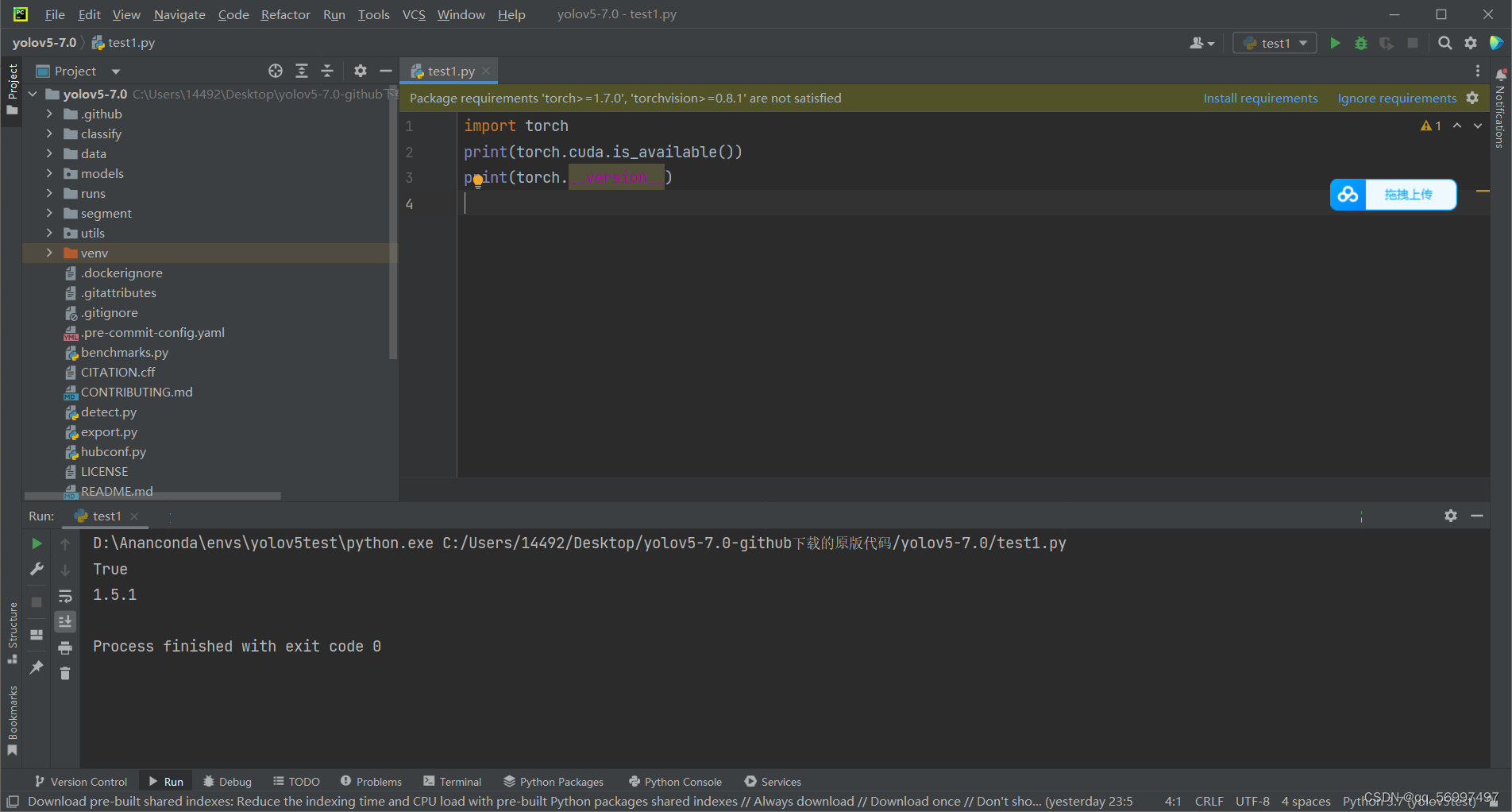This screenshot has width=1512, height=812.
Task: Toggle scroll to end in Run console
Action: click(65, 621)
